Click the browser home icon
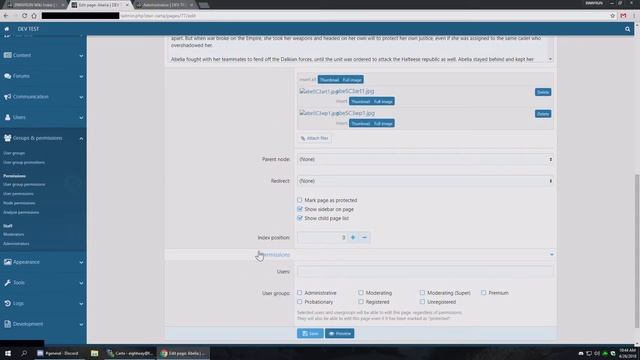The height and width of the screenshot is (360, 640). pos(34,16)
